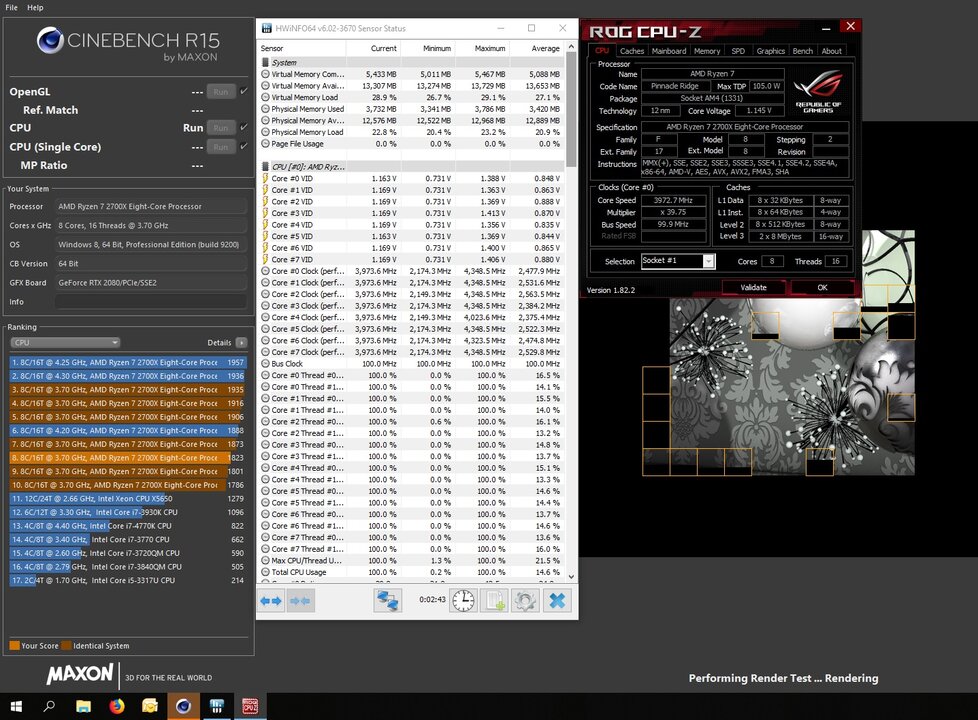Click the icon beside Virtual Memory Load
978x720 pixels.
265,97
